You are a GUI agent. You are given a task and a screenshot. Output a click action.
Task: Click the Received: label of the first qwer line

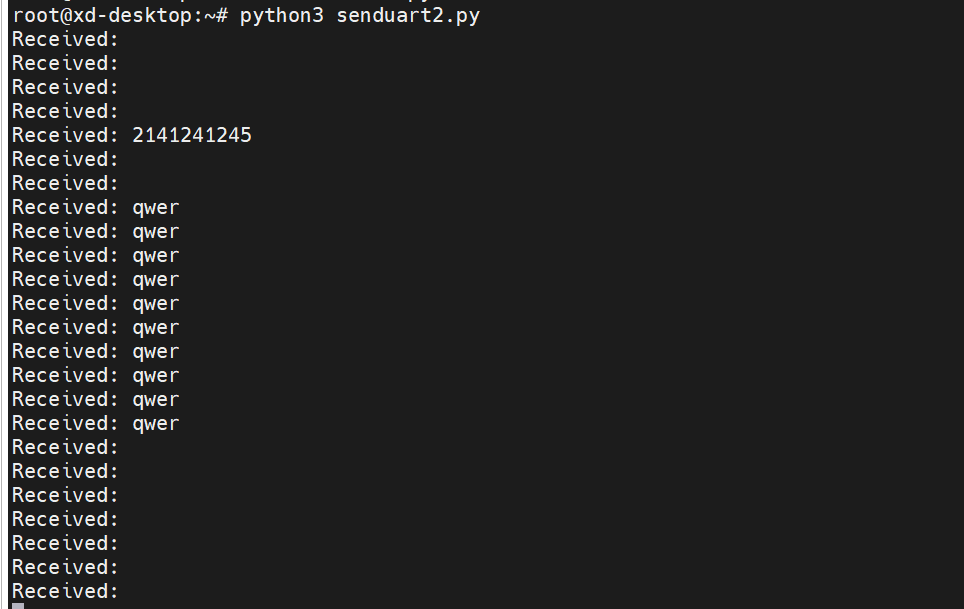(x=65, y=207)
